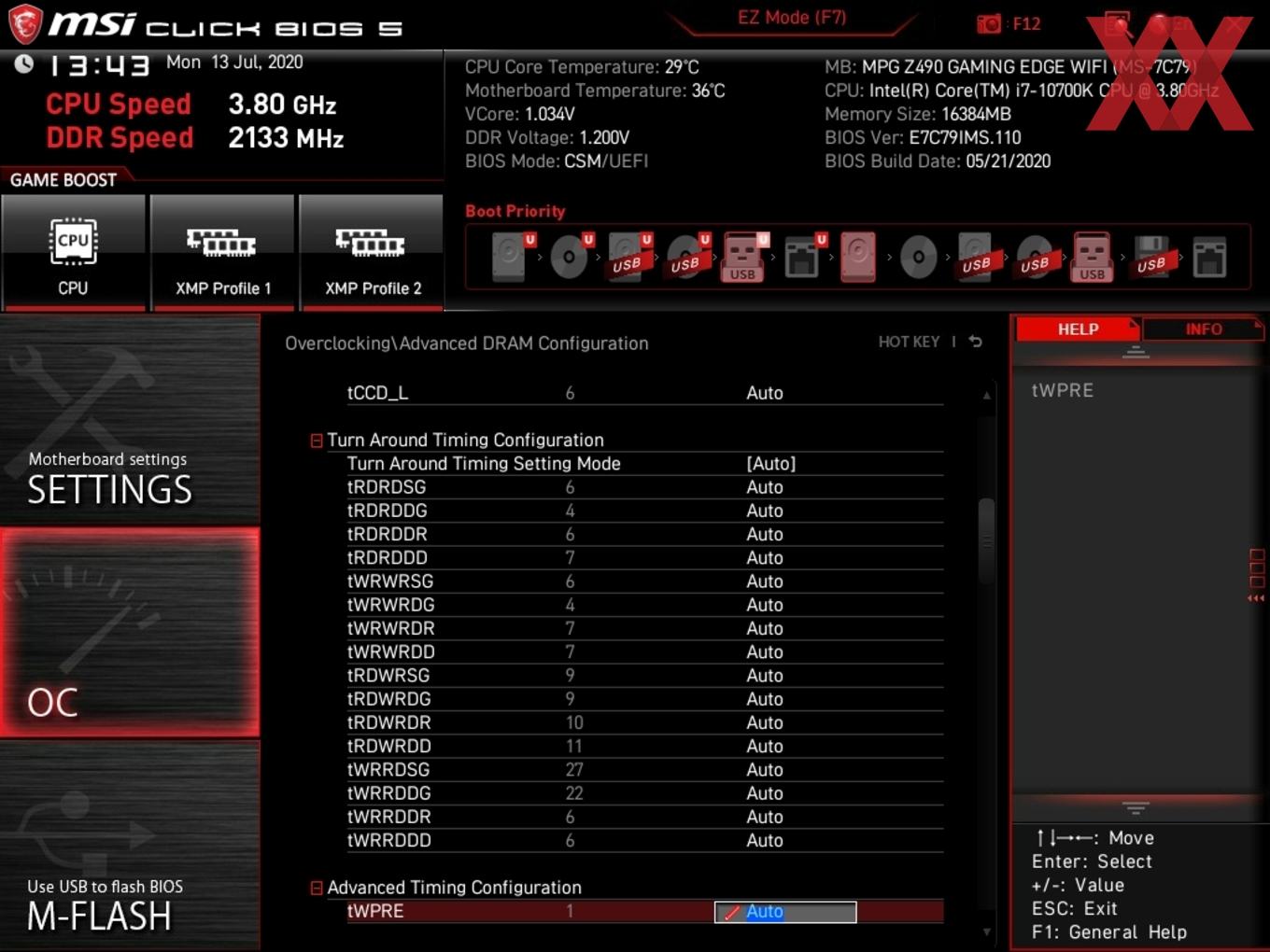Click the help panel bottom grip handle
Viewport: 1270px width, 952px height.
tap(1136, 807)
